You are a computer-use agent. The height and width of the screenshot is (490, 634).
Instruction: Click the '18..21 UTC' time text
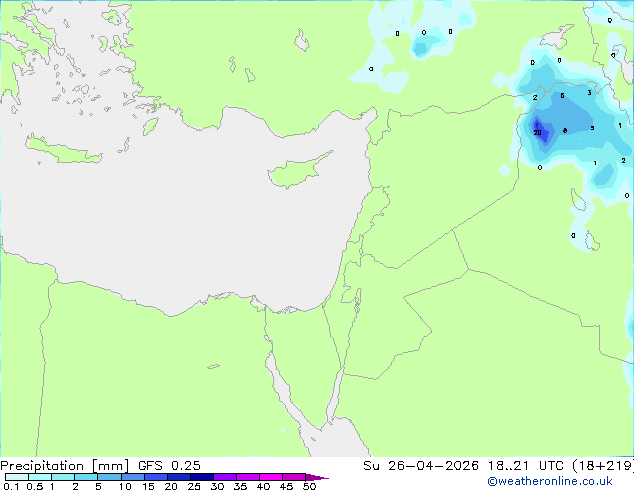(526, 466)
